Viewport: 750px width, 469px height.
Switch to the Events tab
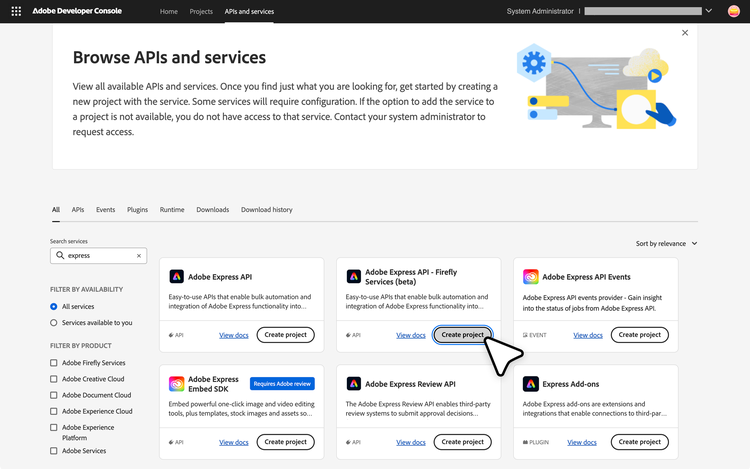[105, 209]
